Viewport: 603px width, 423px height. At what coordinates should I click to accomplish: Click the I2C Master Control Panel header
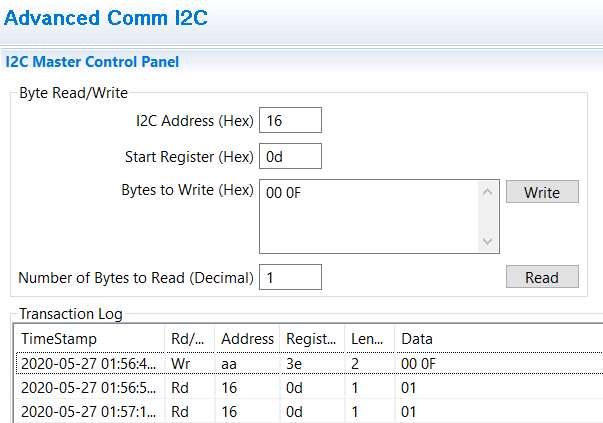92,62
